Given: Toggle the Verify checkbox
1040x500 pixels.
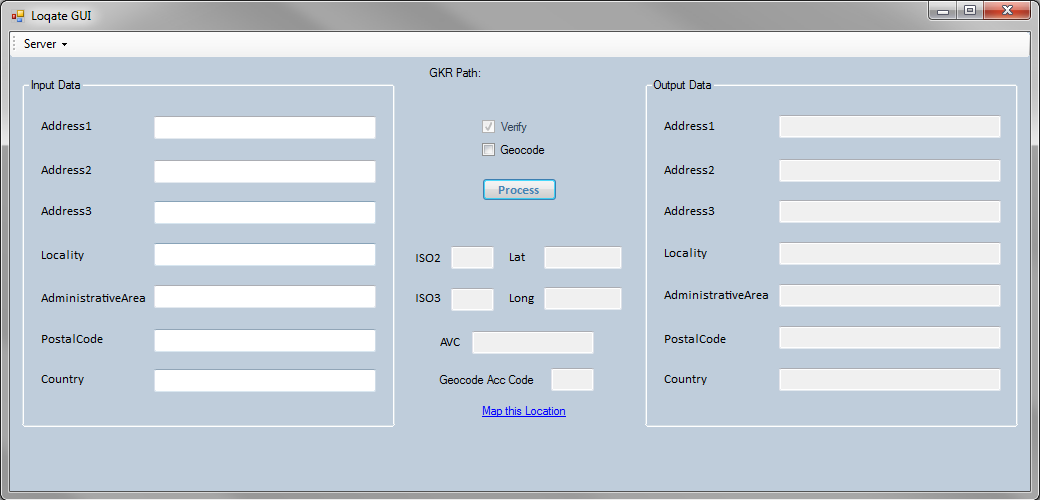Looking at the screenshot, I should click(x=488, y=127).
